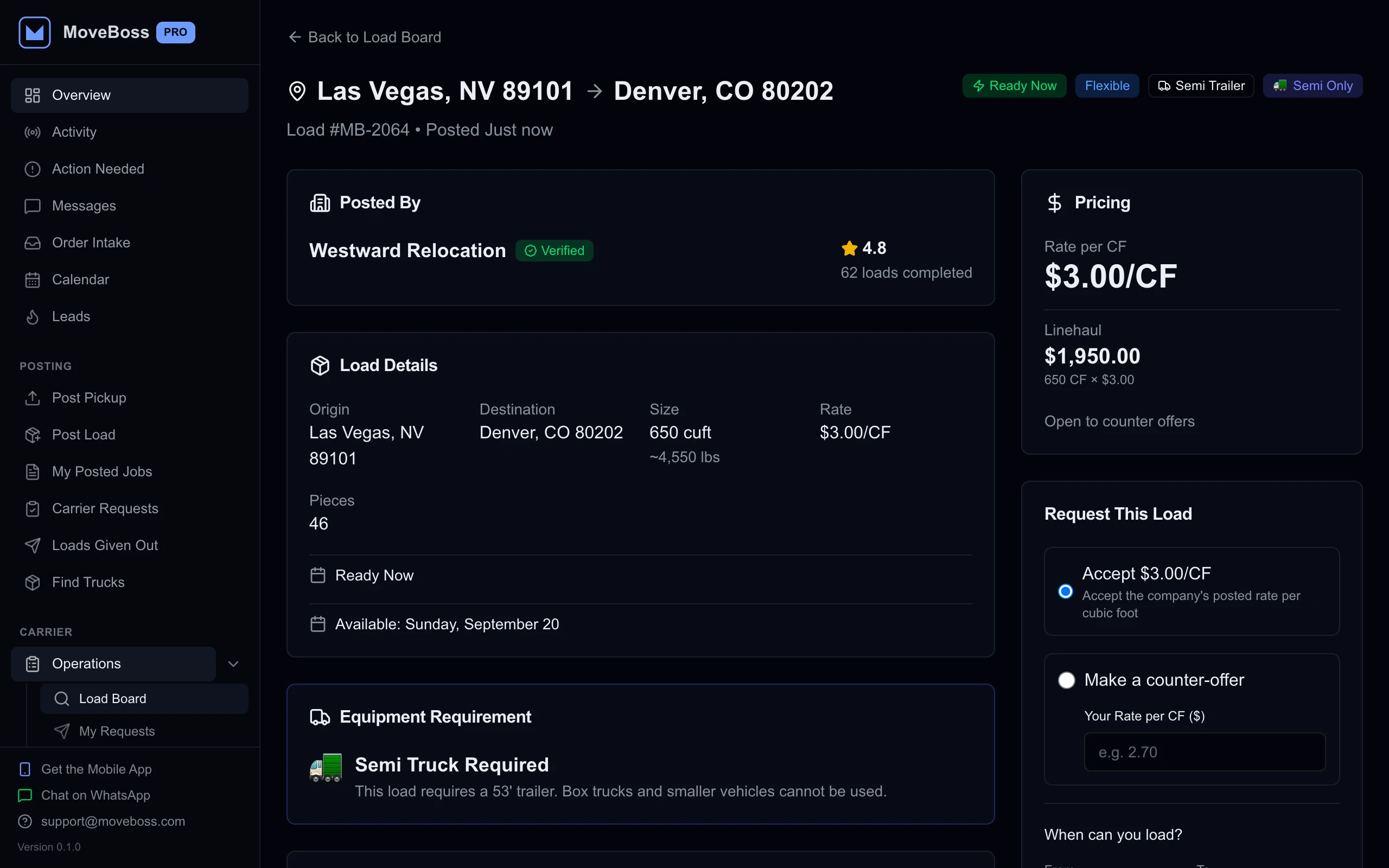1389x868 pixels.
Task: Open Carrier Requests in the sidebar
Action: coord(130,509)
